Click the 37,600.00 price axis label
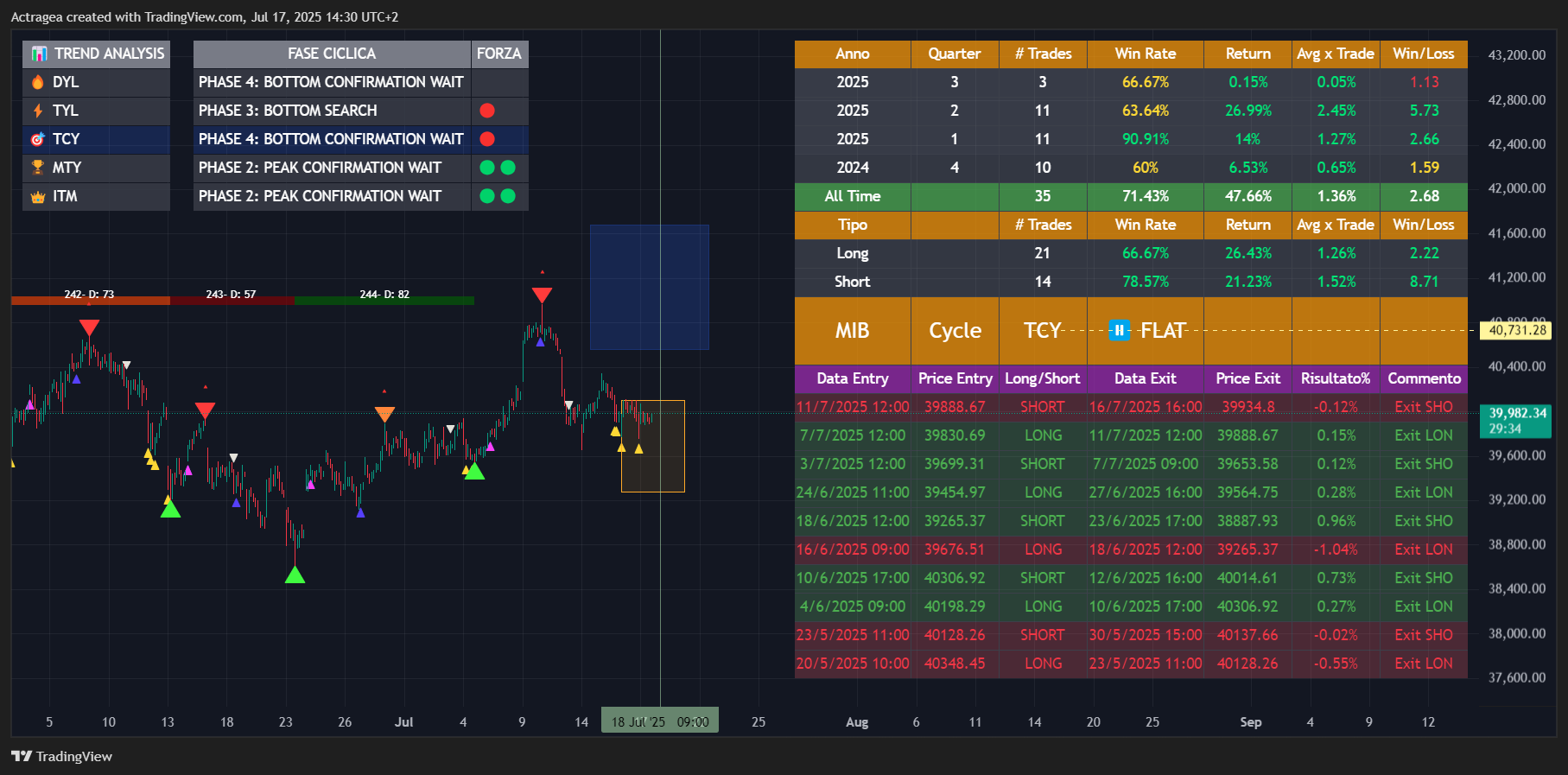 (x=1517, y=677)
